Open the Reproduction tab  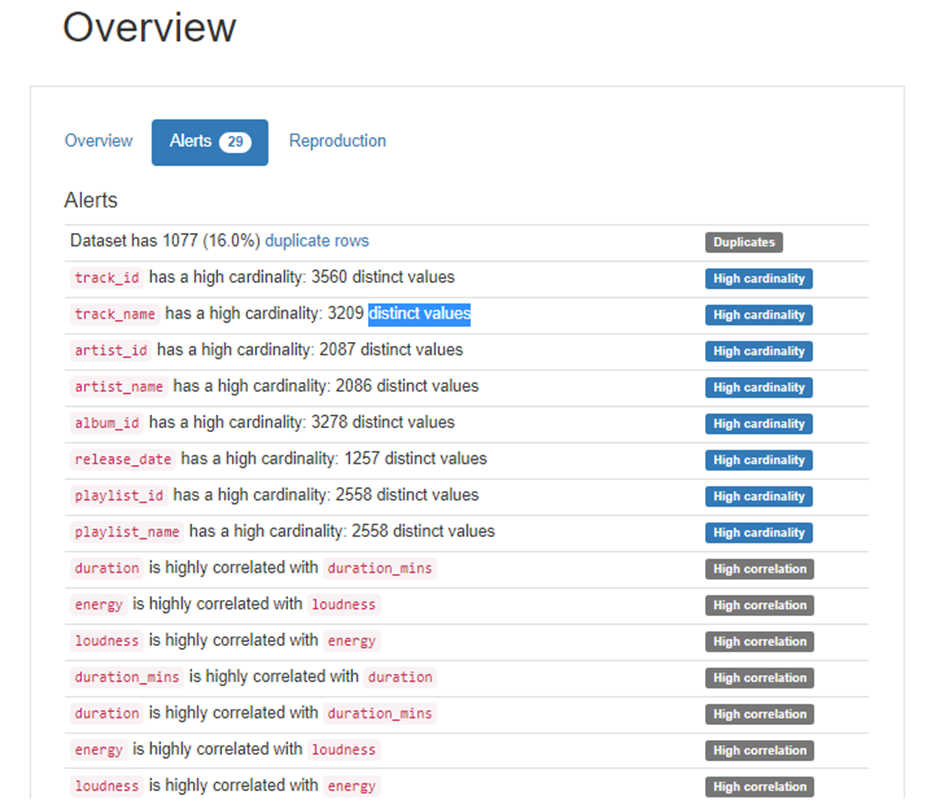click(x=337, y=141)
